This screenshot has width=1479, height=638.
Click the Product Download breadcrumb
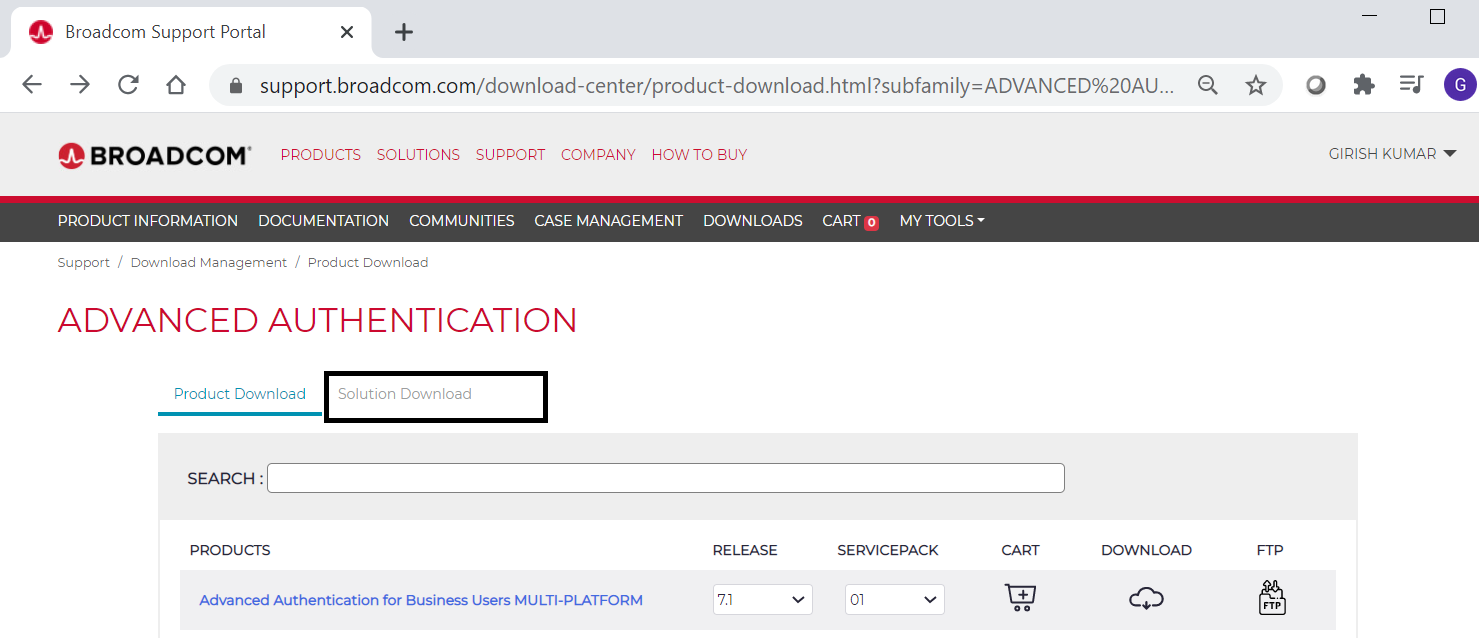368,263
